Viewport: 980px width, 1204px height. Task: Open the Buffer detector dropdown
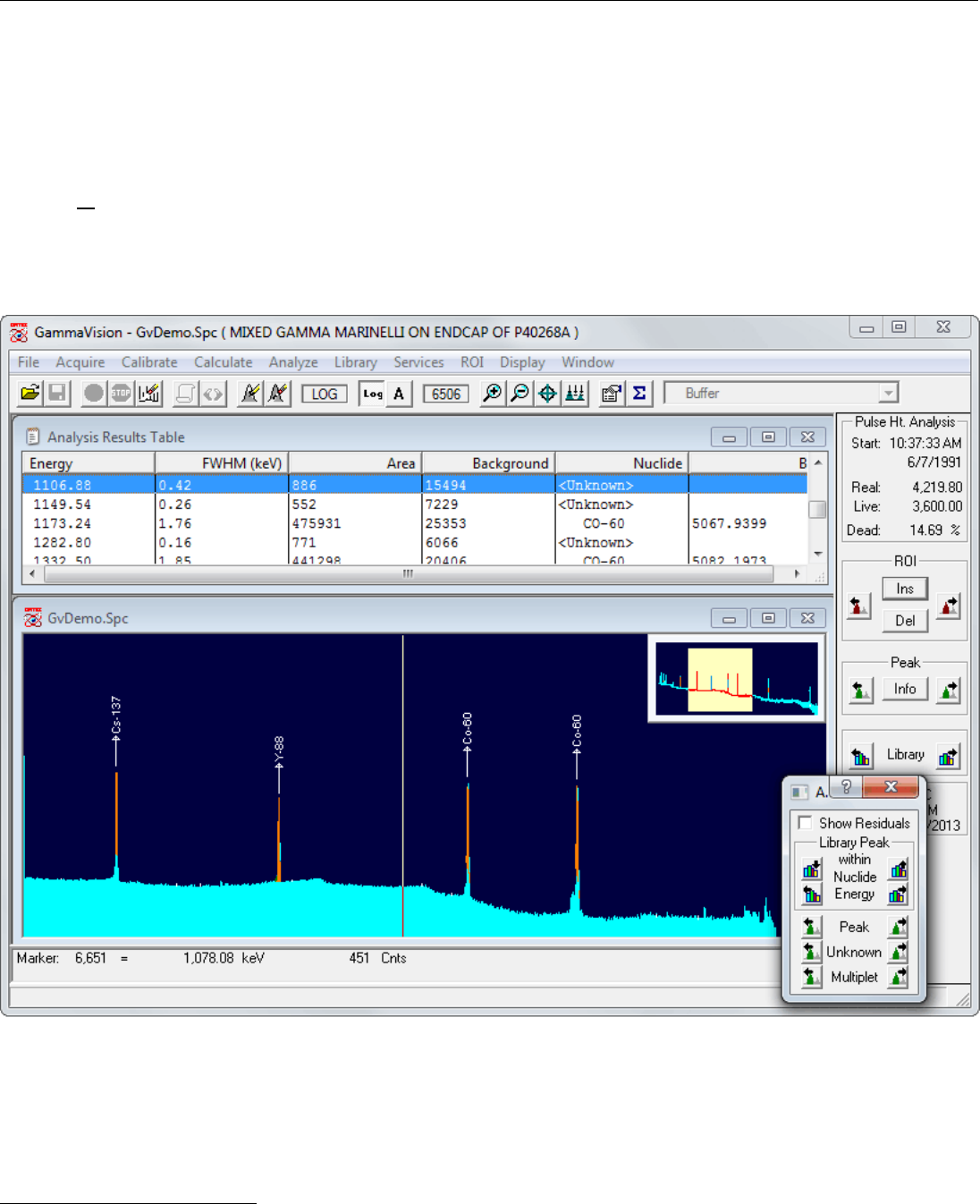click(887, 394)
